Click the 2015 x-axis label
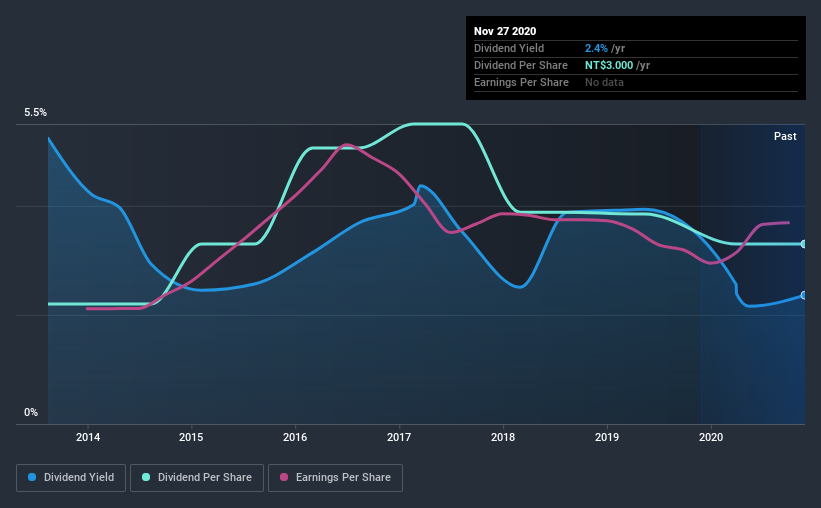The width and height of the screenshot is (821, 508). pyautogui.click(x=191, y=437)
